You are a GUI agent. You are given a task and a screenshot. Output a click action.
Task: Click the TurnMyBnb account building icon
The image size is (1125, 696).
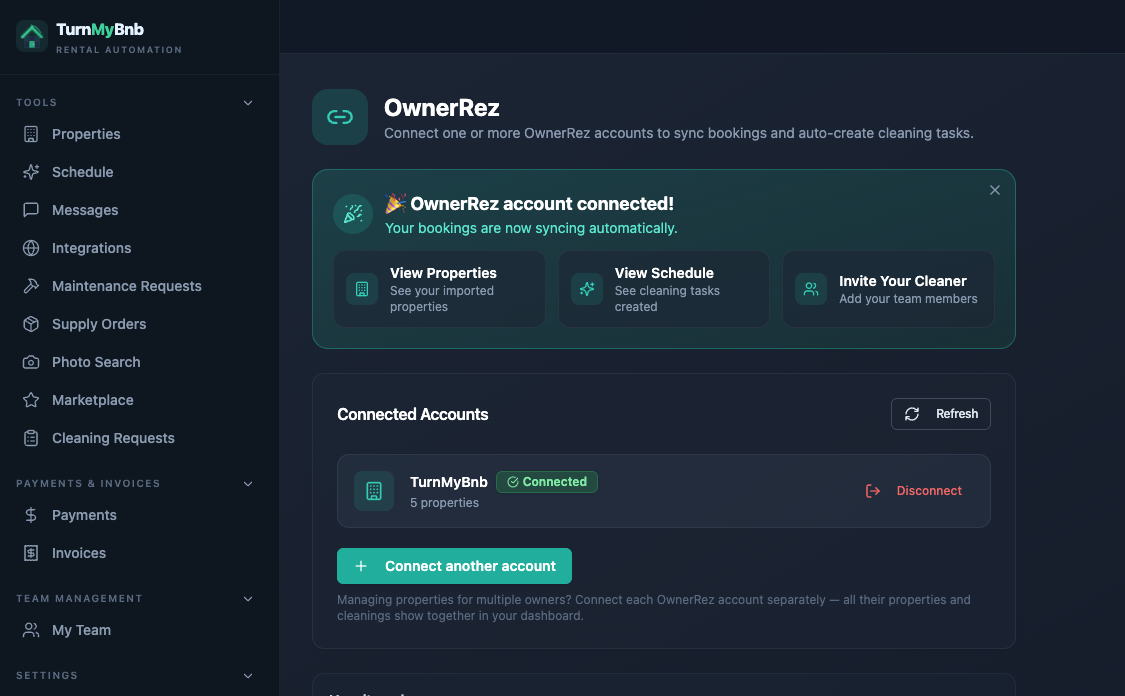click(x=374, y=491)
